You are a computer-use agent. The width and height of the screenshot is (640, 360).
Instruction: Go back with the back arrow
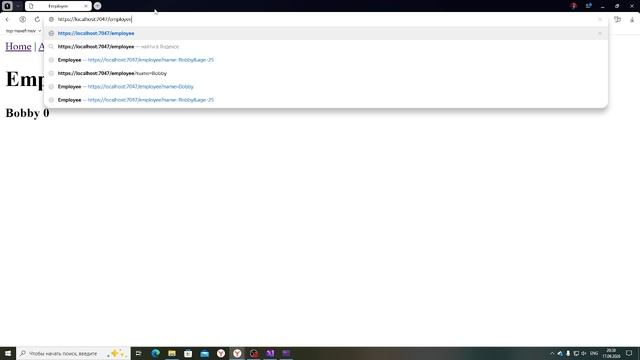click(7, 19)
